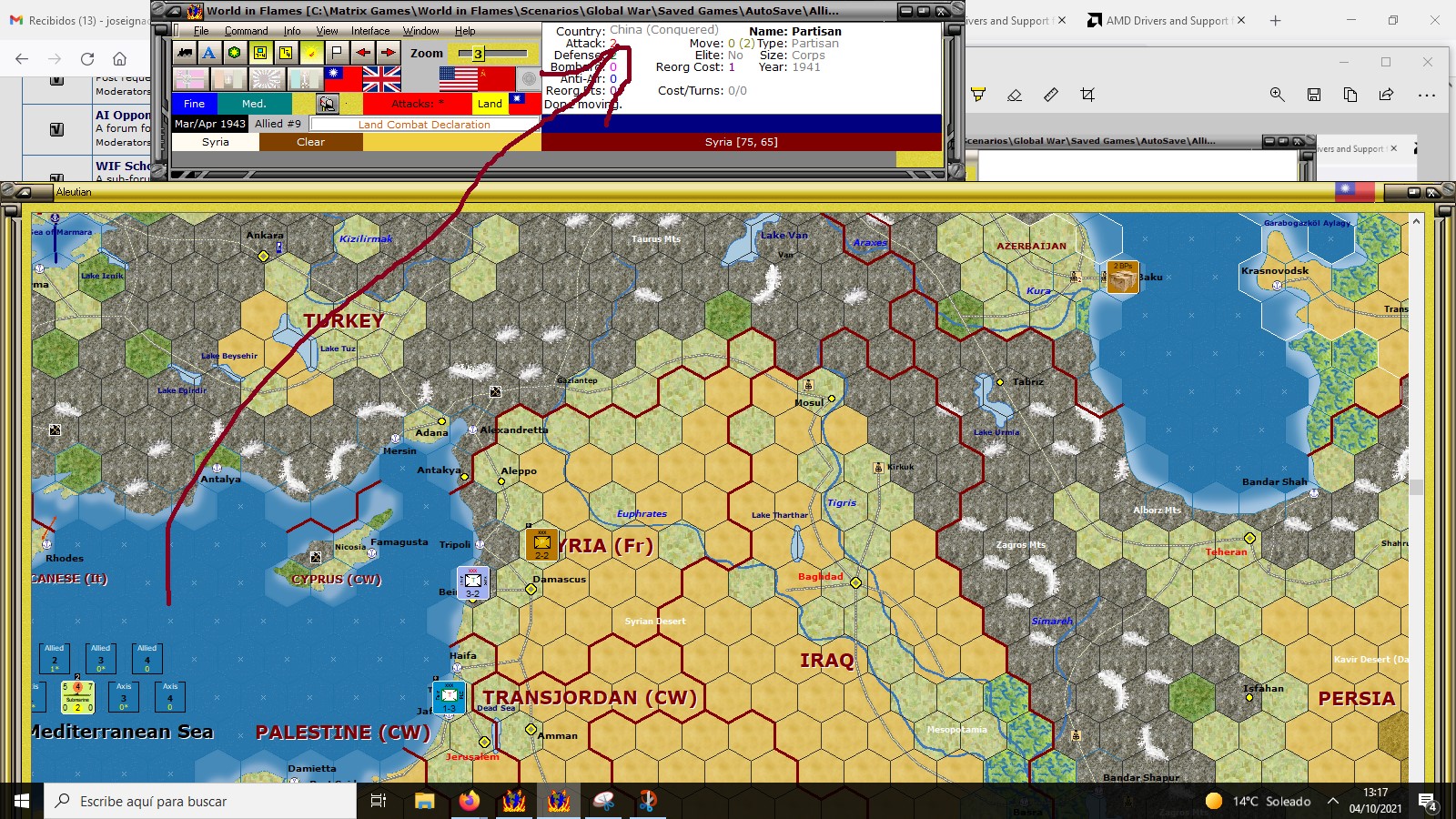Select the eraser tool in Snip & Sketch
Viewport: 1456px width, 819px height.
(x=1015, y=95)
